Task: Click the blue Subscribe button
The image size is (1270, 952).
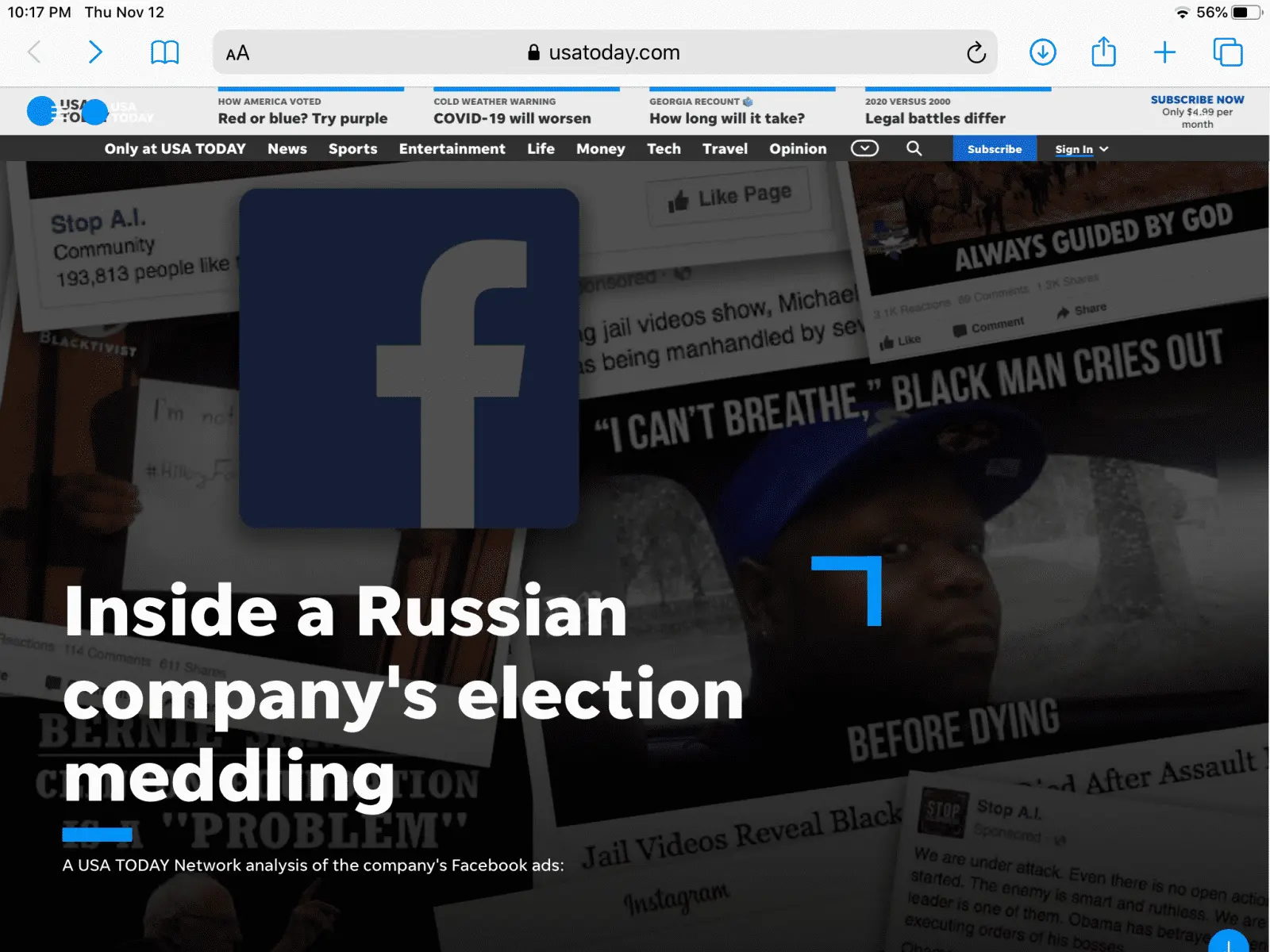Action: point(995,148)
